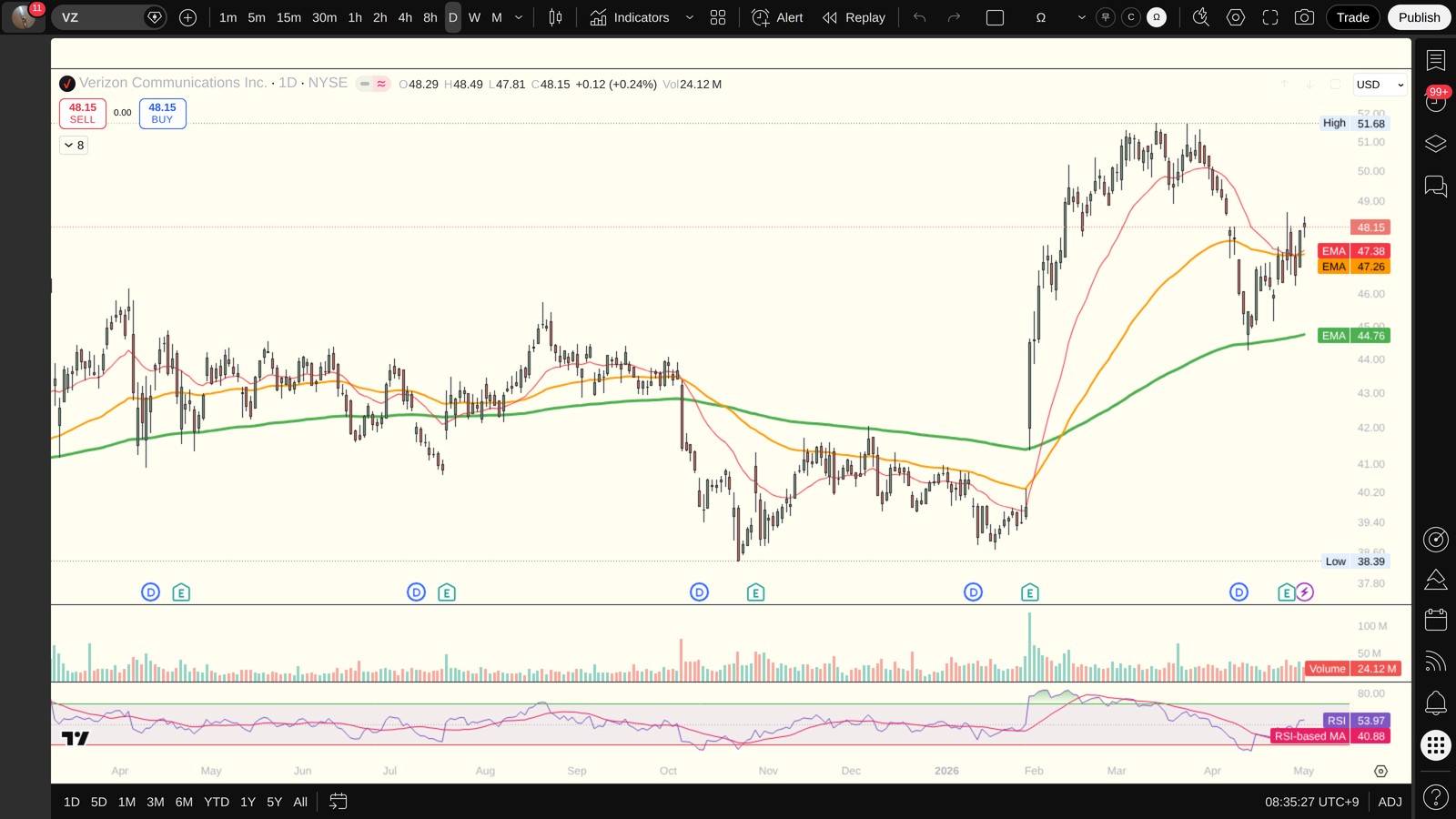Open quick search magnifier icon

click(x=1201, y=17)
